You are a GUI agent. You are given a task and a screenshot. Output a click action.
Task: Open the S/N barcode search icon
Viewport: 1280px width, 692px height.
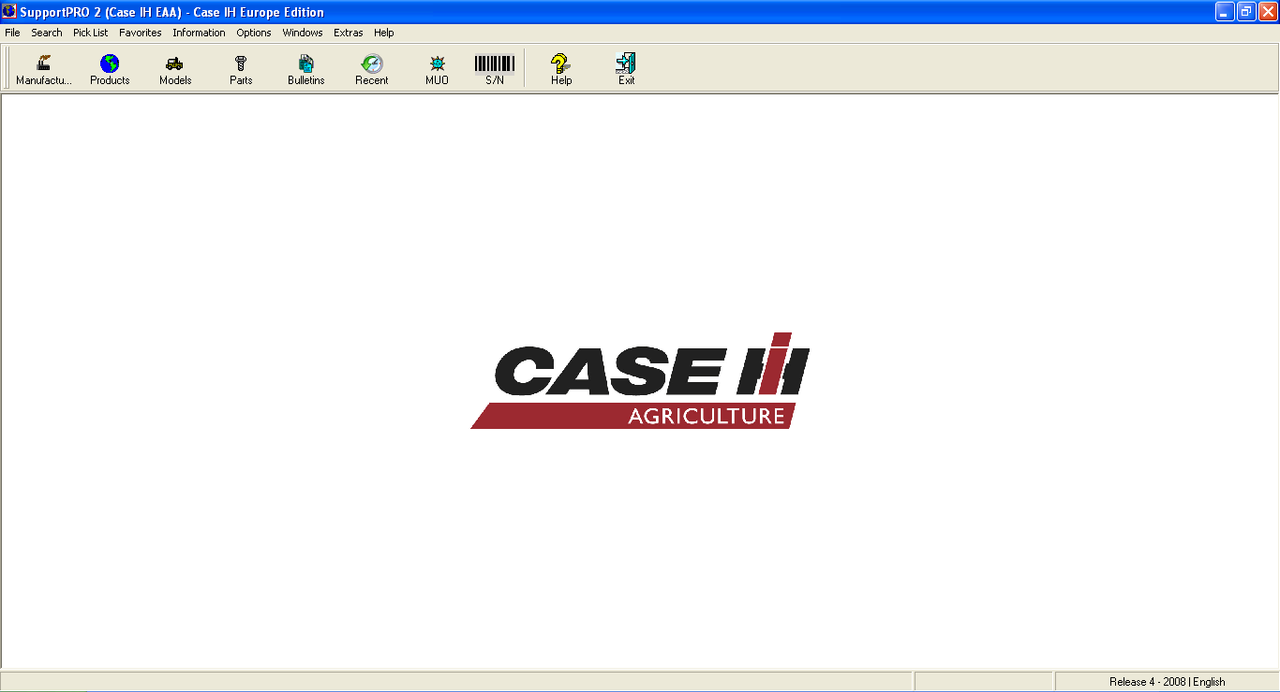click(495, 69)
